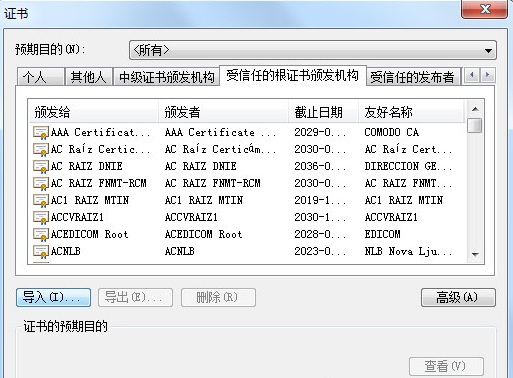Click issuer ACCVRAIZ1 in 颁发者 column
This screenshot has height=378, width=513.
(x=191, y=218)
